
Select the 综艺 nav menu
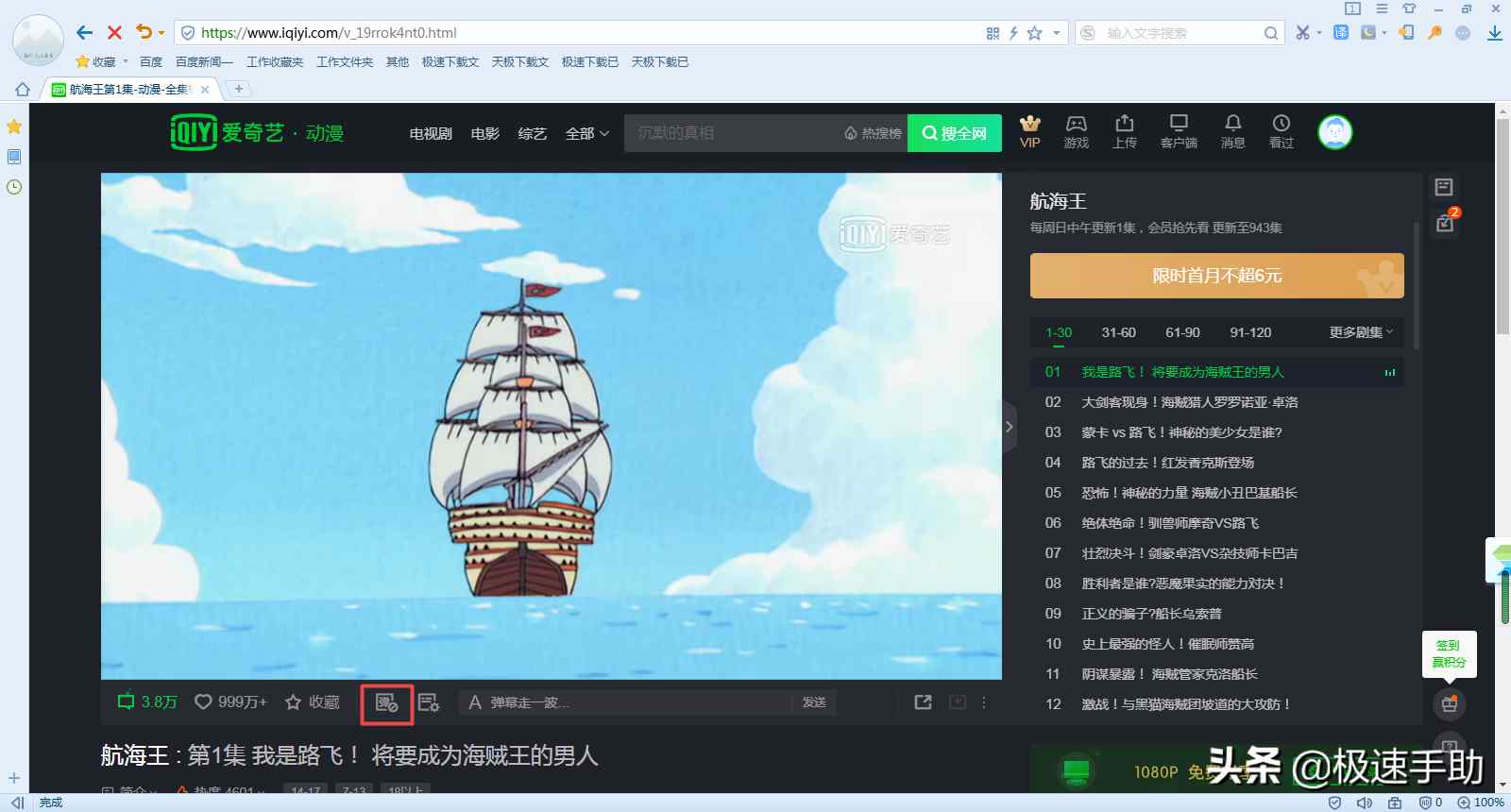click(x=533, y=134)
